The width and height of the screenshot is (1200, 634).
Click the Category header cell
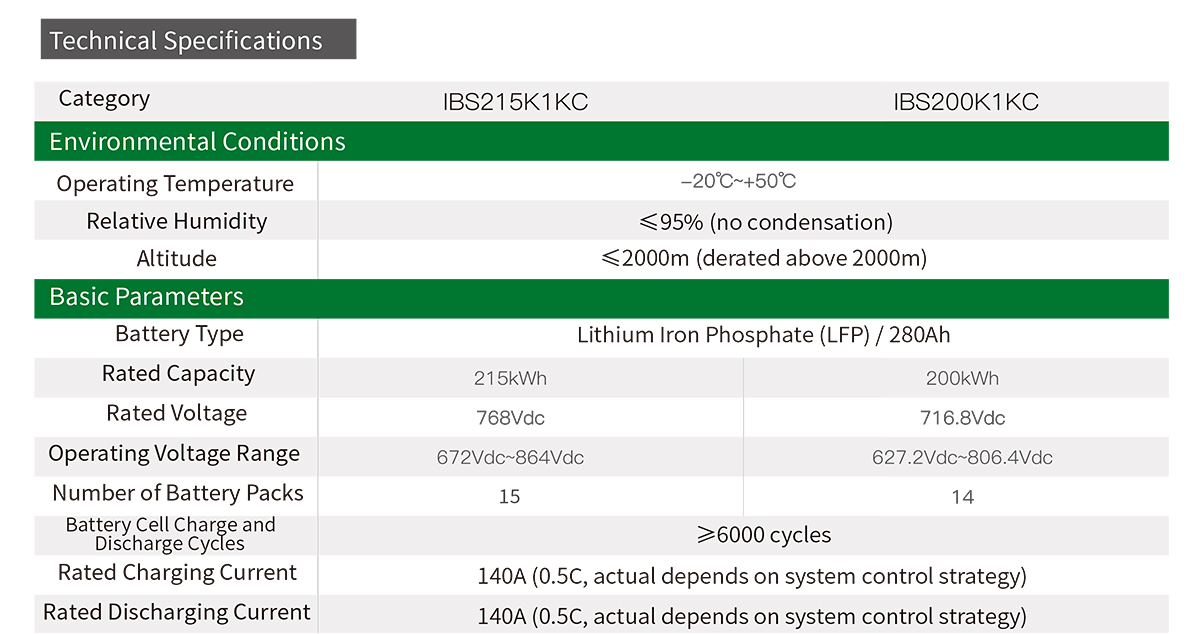(x=104, y=99)
